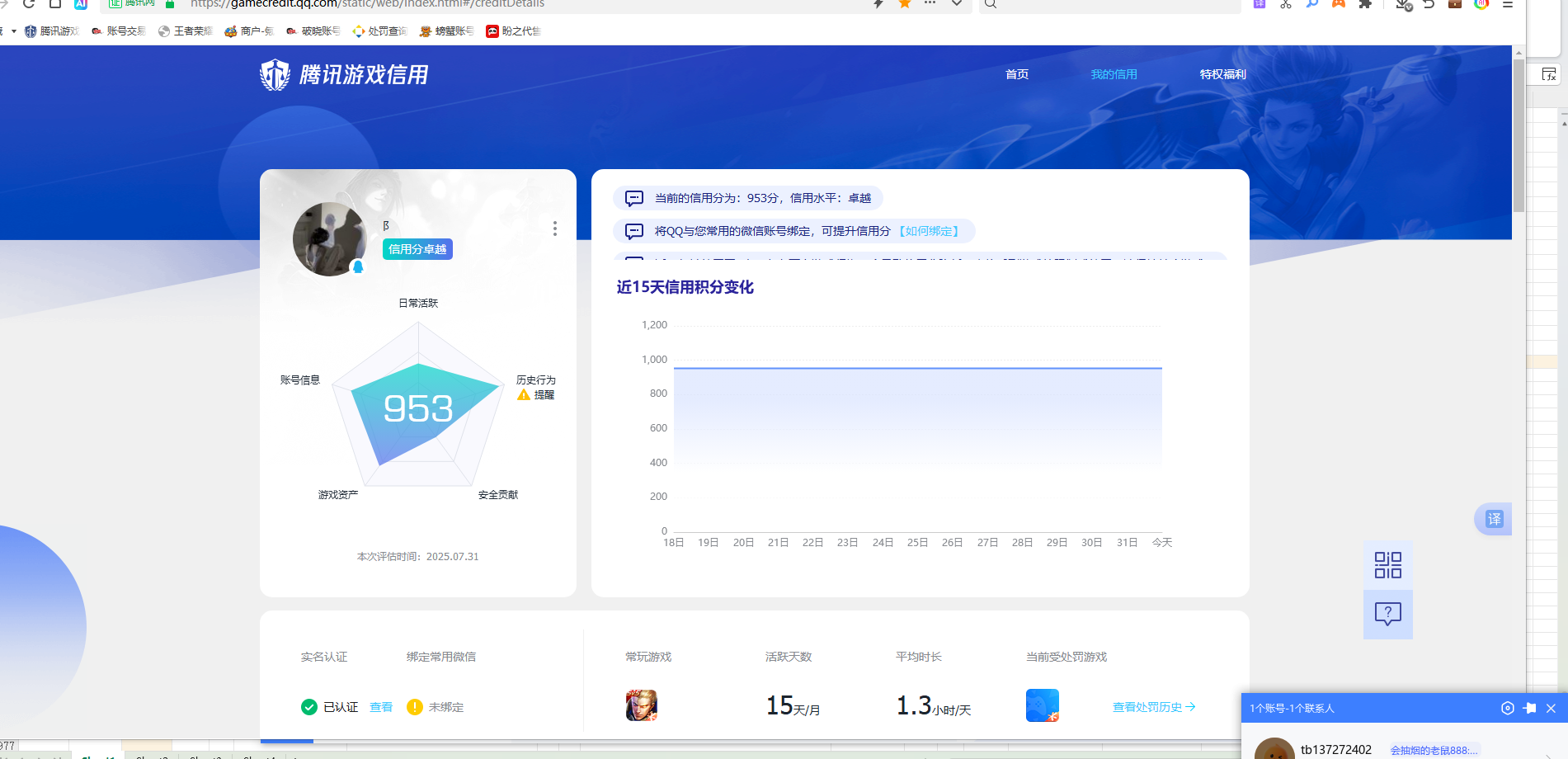1568x759 pixels.
Task: Open the 如何绑定 link
Action: pos(929,231)
